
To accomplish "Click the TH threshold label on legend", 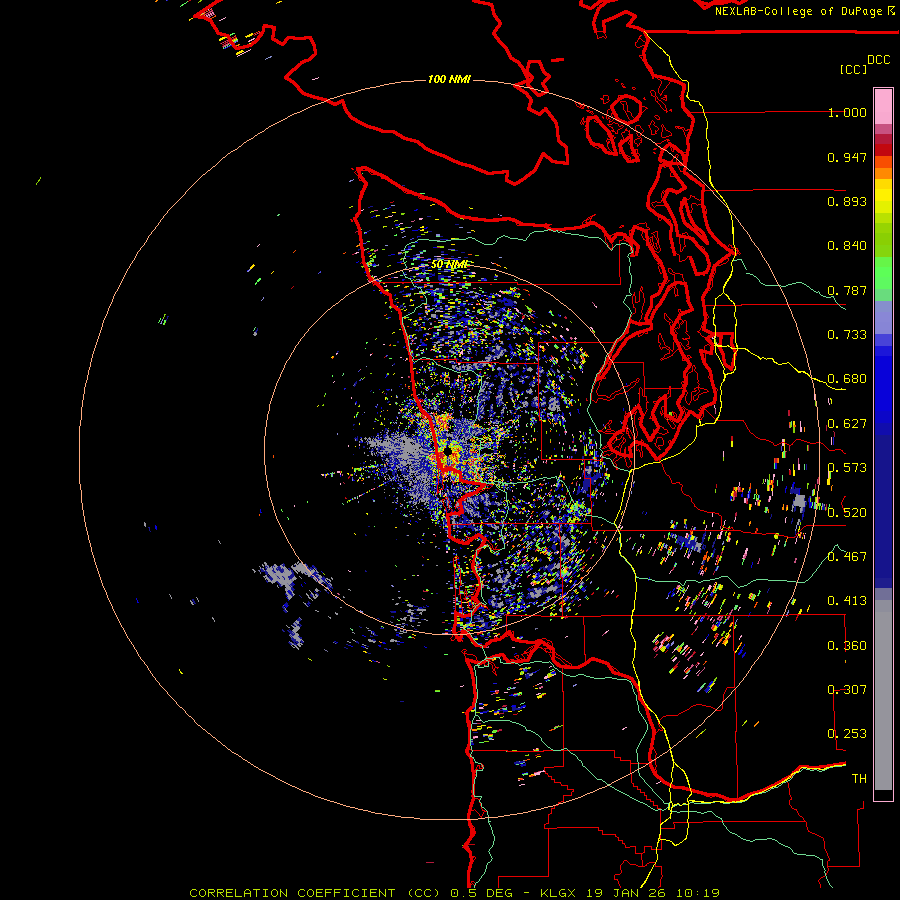I will pyautogui.click(x=859, y=779).
